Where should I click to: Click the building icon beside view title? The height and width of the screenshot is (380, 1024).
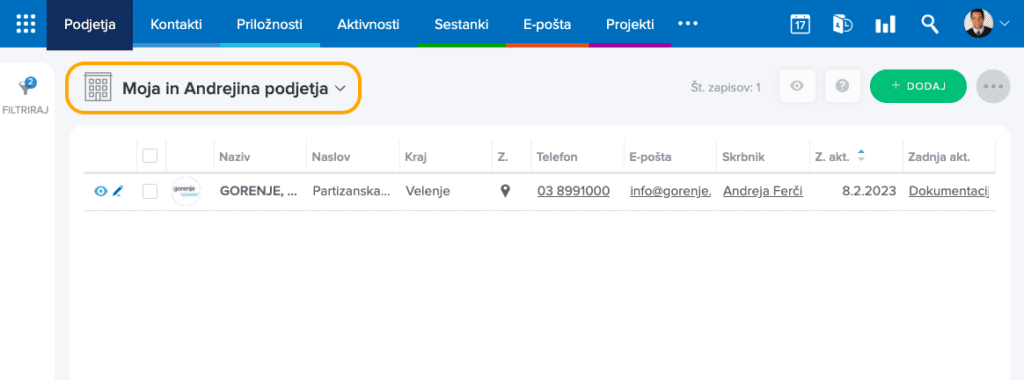tap(99, 88)
